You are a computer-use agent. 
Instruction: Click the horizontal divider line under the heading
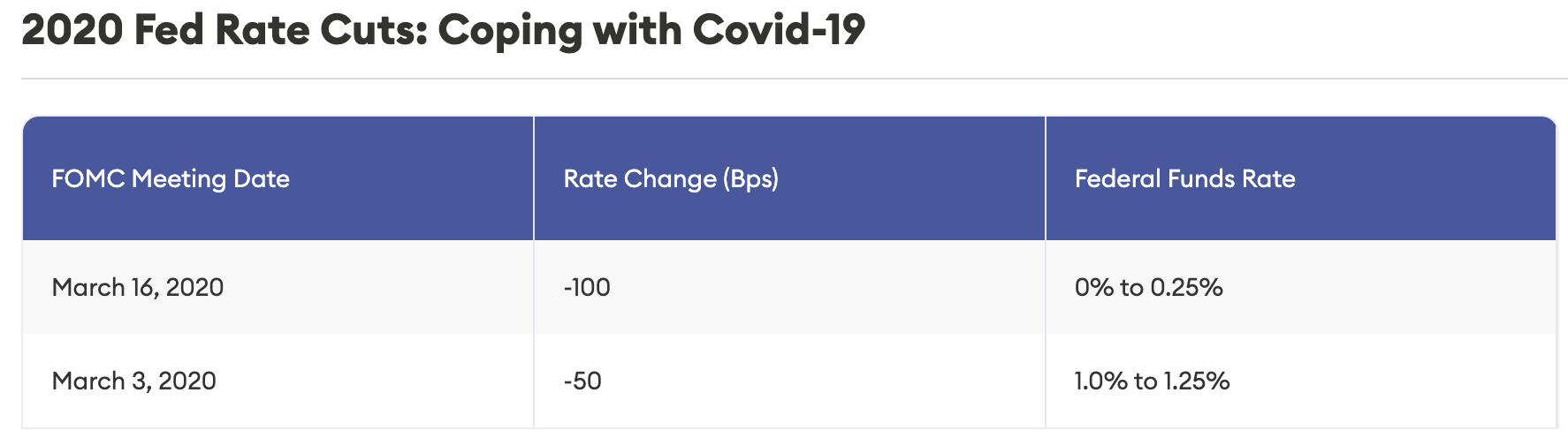(794, 79)
